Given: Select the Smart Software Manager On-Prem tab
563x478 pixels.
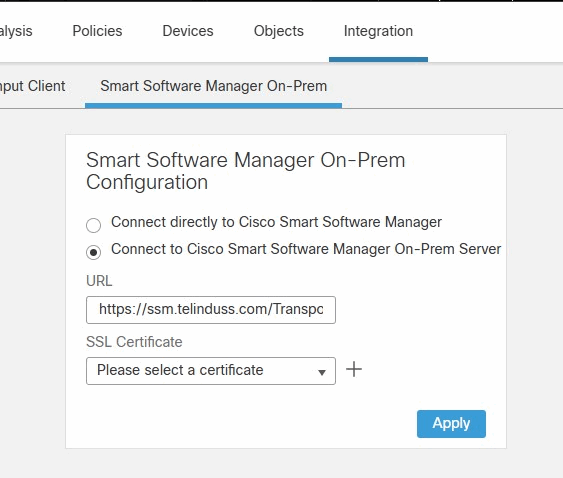Looking at the screenshot, I should pos(214,86).
